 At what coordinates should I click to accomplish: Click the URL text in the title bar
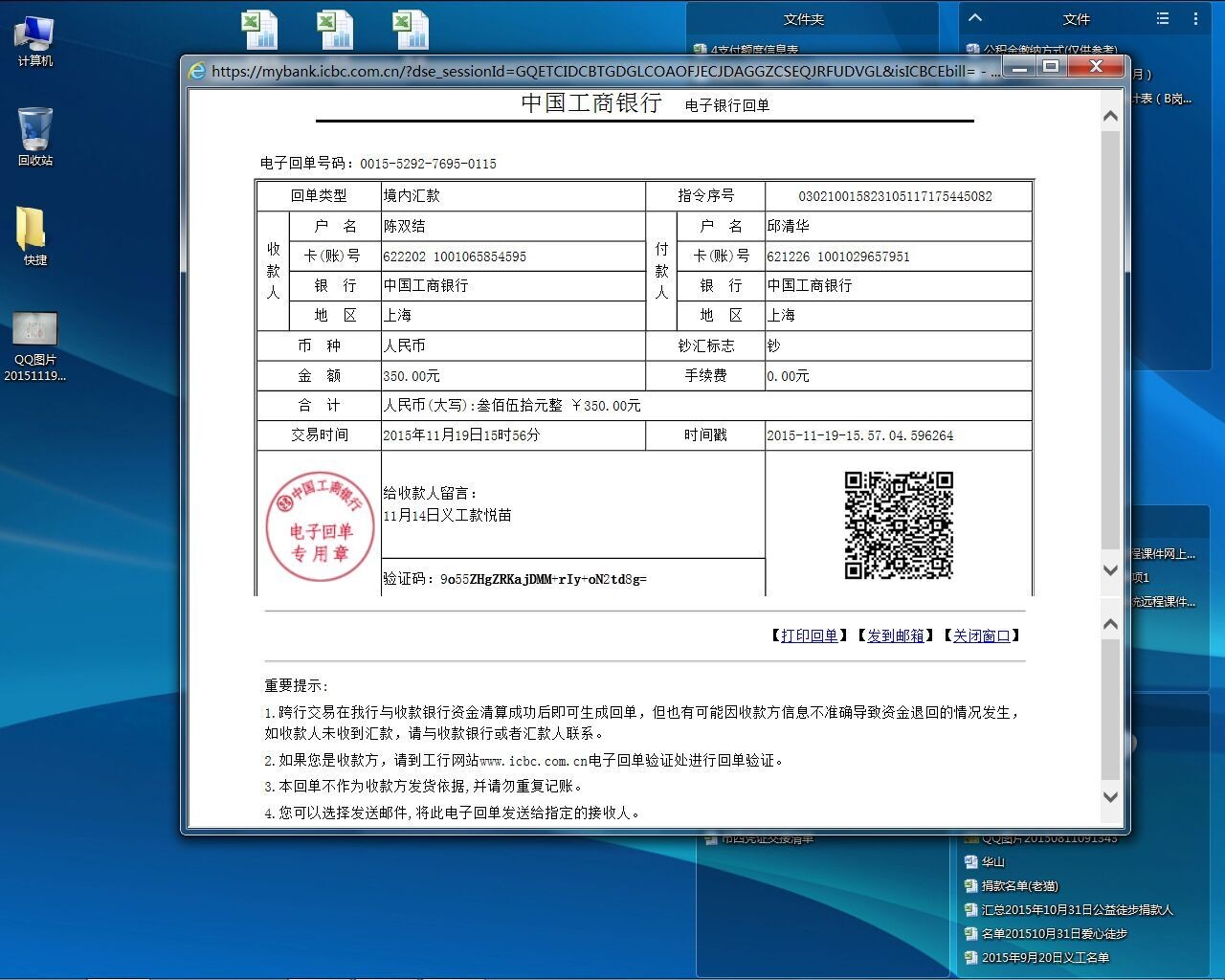605,71
